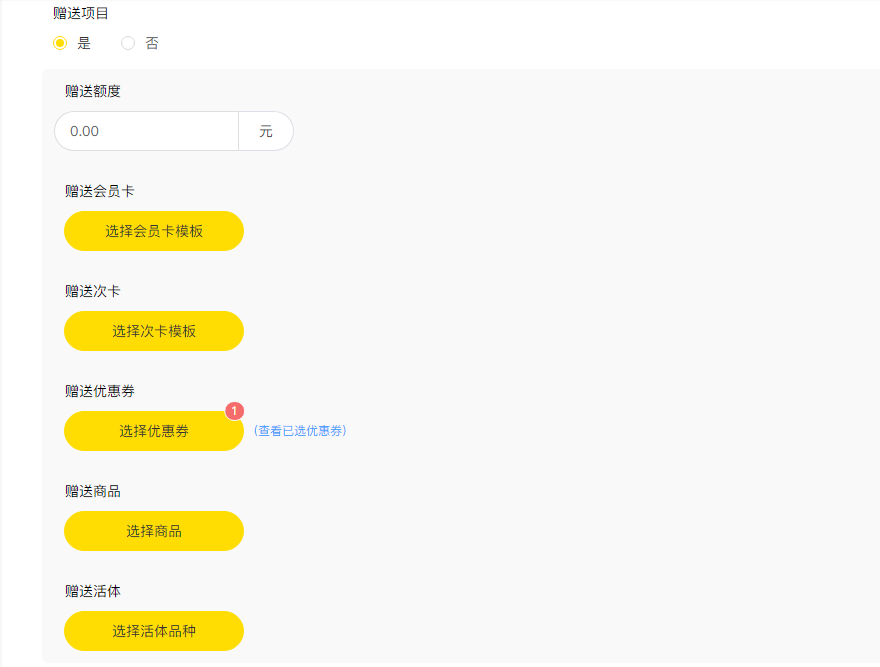Click the 赠送项目 heading text
The height and width of the screenshot is (667, 880).
(x=81, y=13)
